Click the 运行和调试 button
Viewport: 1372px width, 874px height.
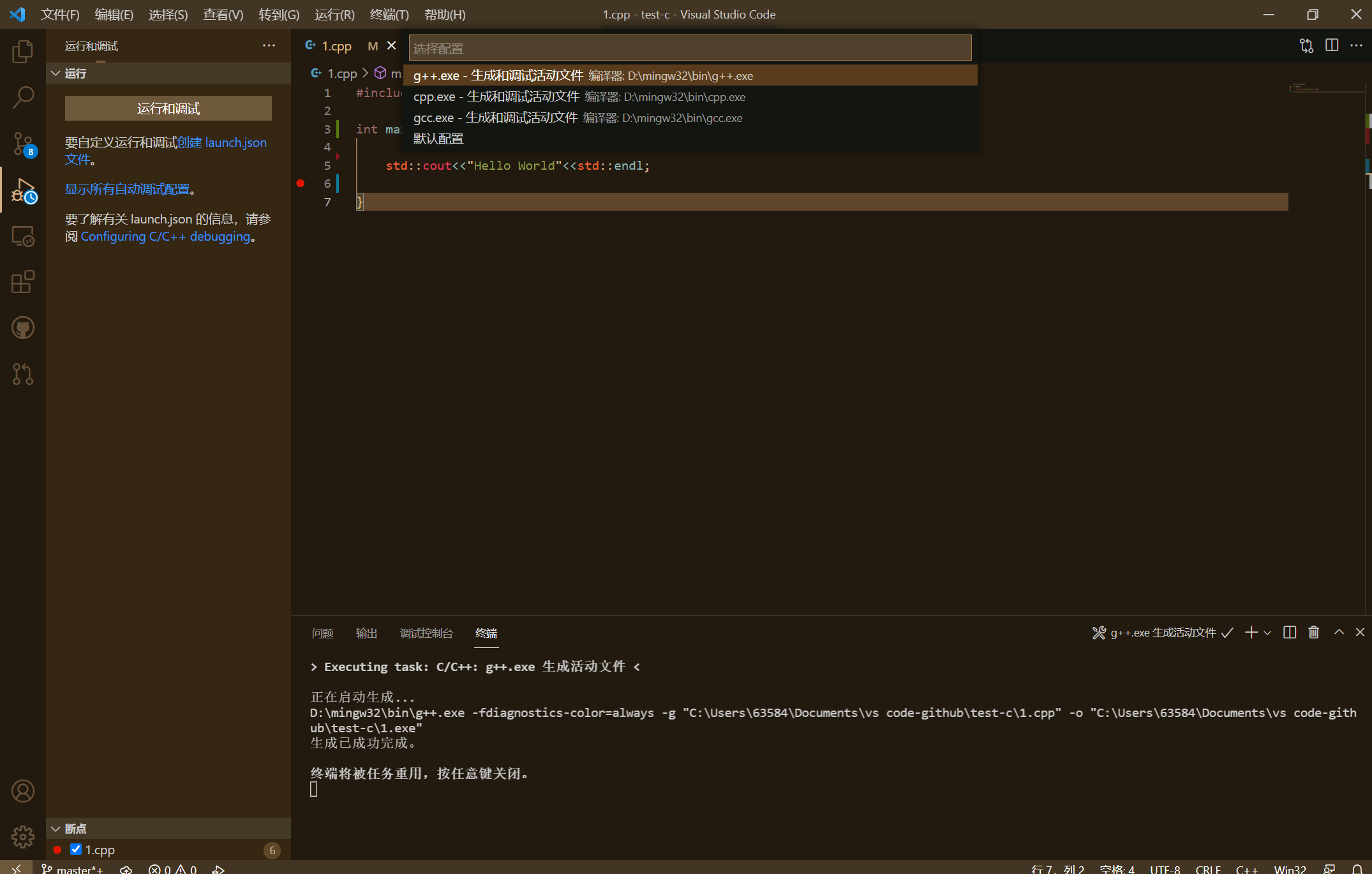point(168,109)
